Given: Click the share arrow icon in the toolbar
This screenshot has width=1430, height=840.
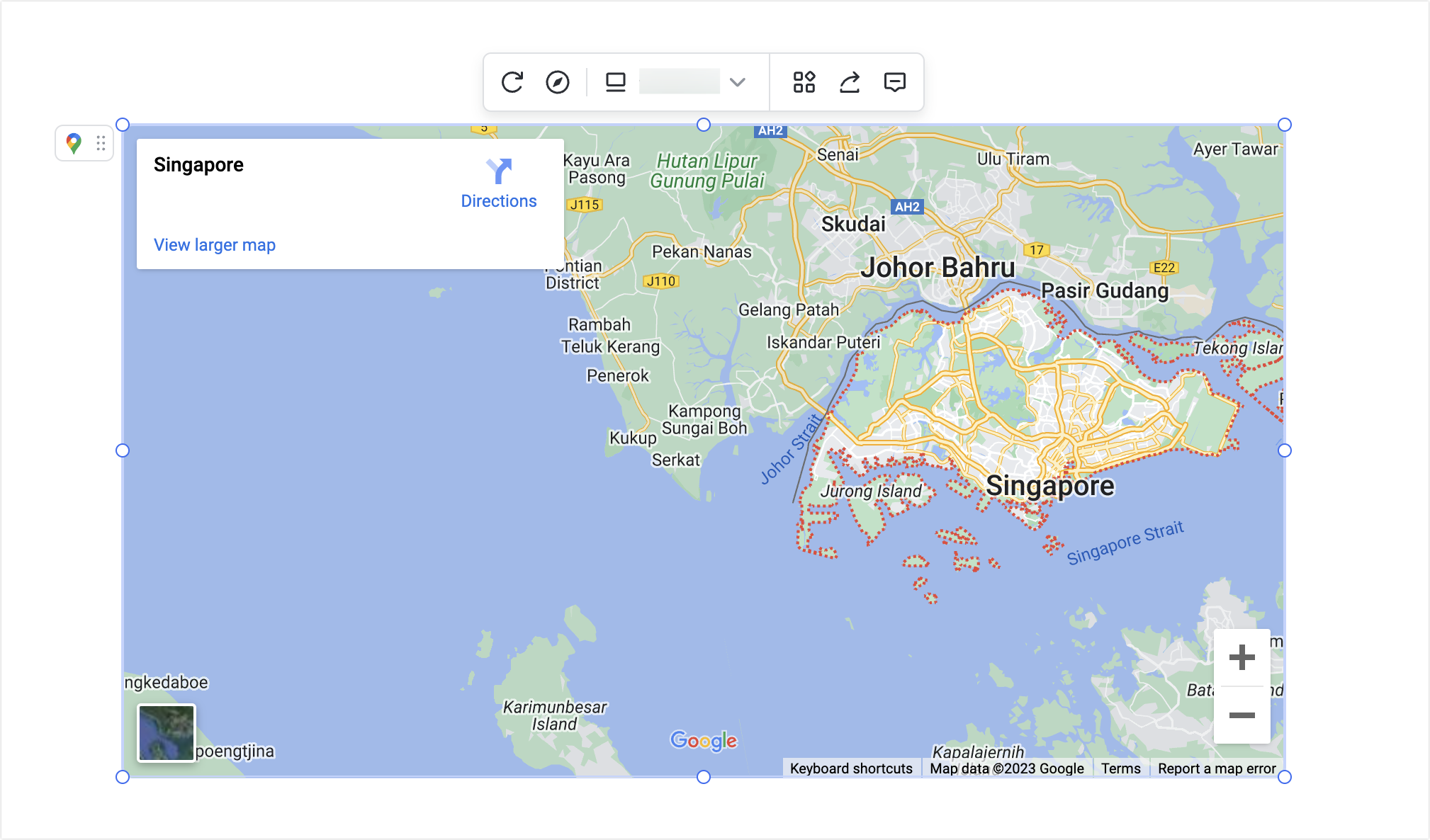Looking at the screenshot, I should [x=850, y=81].
